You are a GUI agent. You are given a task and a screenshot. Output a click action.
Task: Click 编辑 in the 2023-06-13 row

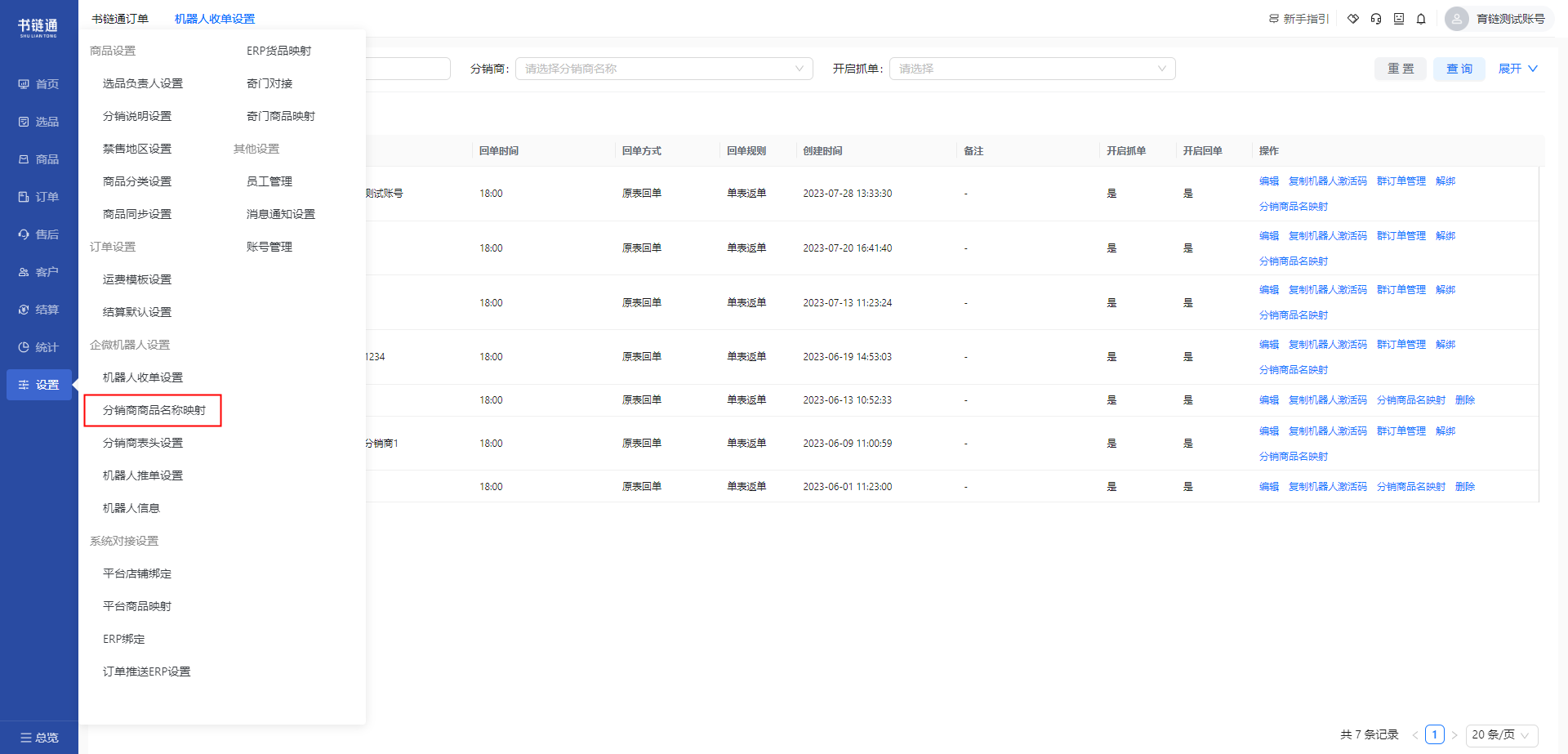(1269, 400)
